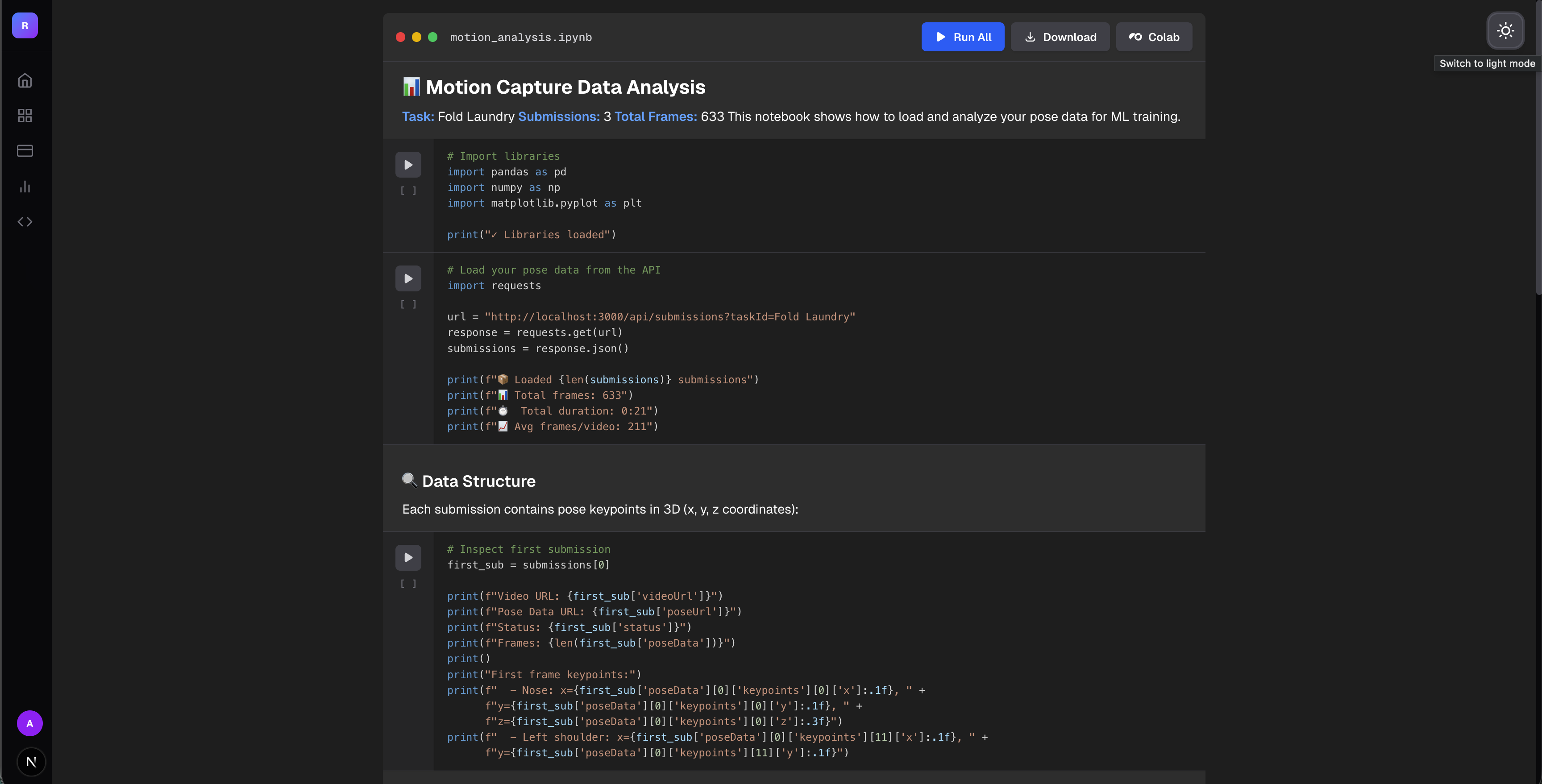This screenshot has width=1542, height=784.
Task: Open the notebook in Colab
Action: (1154, 37)
